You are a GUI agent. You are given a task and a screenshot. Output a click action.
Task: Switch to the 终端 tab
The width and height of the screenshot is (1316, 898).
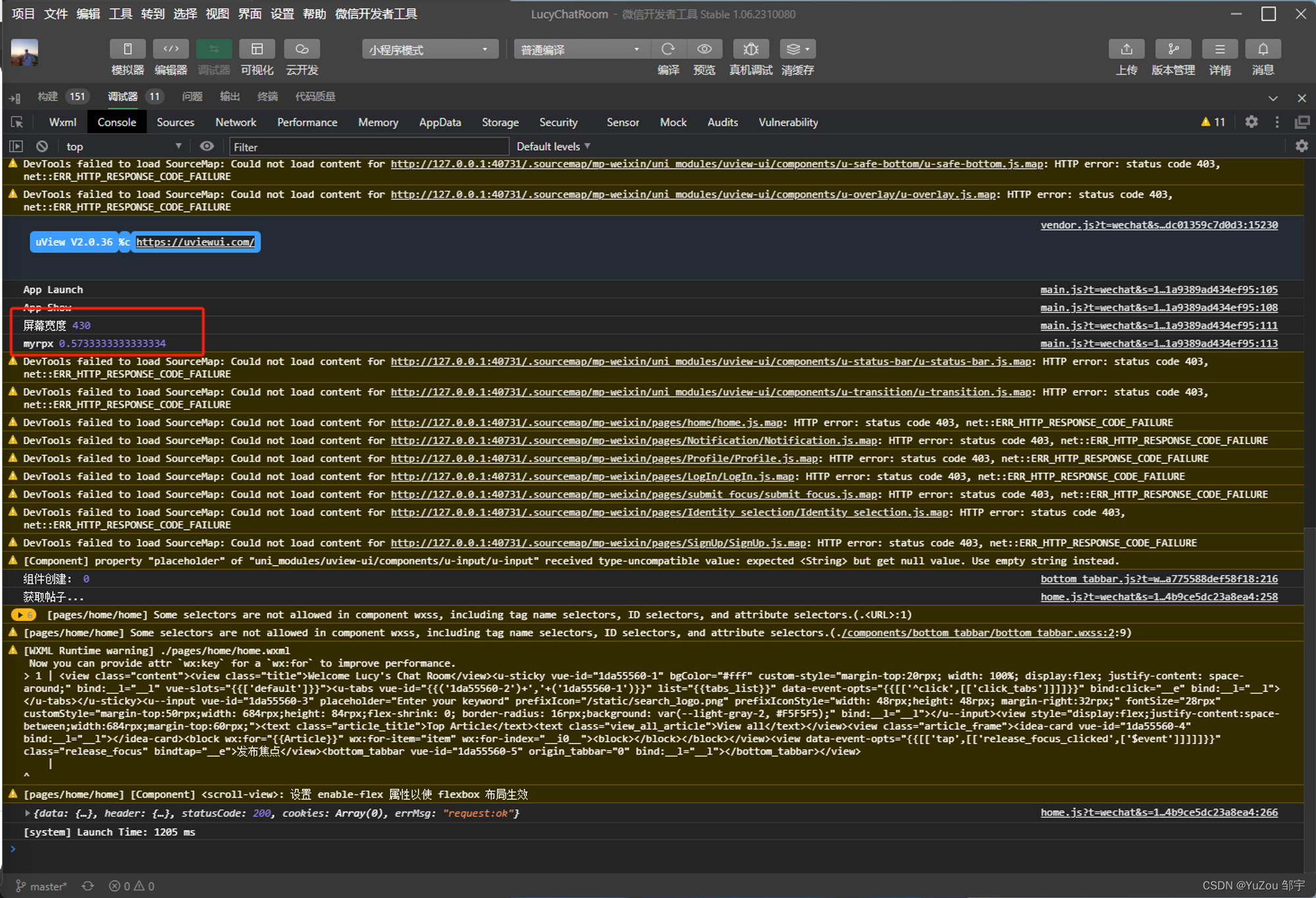click(x=267, y=97)
